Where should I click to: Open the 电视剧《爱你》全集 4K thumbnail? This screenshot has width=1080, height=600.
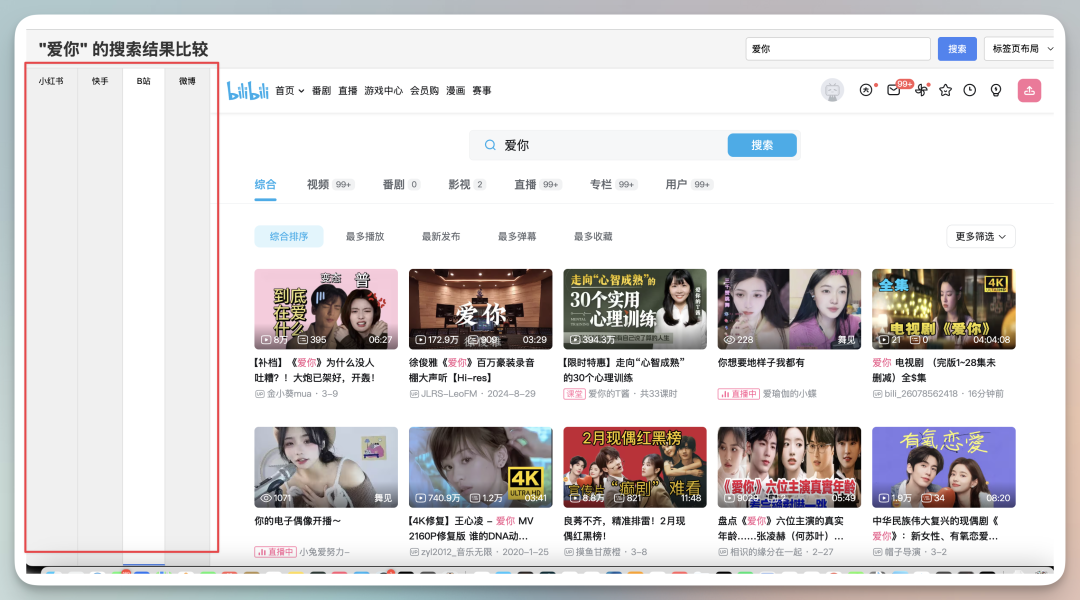(x=944, y=309)
